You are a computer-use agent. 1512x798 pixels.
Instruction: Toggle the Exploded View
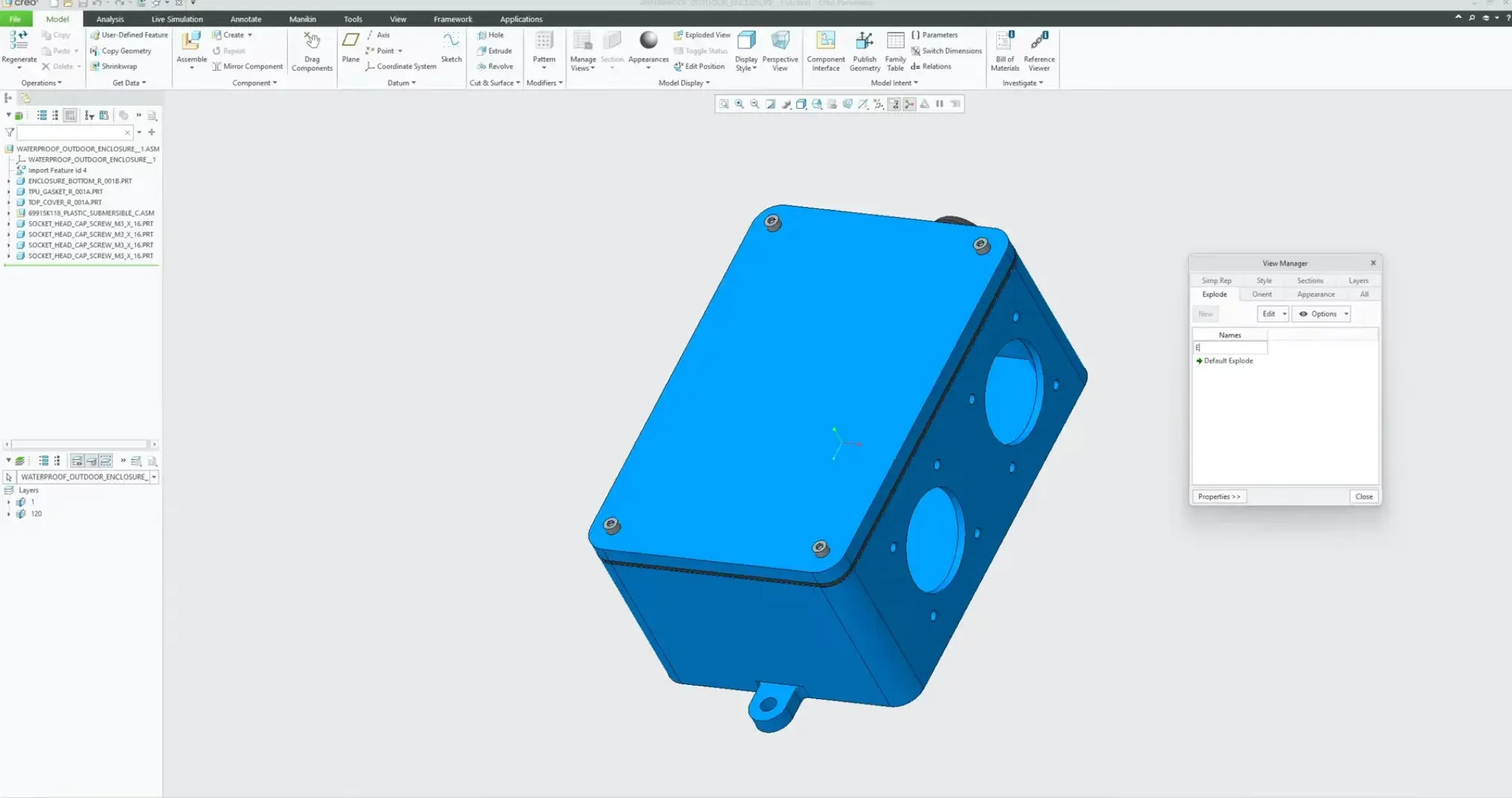tap(702, 35)
